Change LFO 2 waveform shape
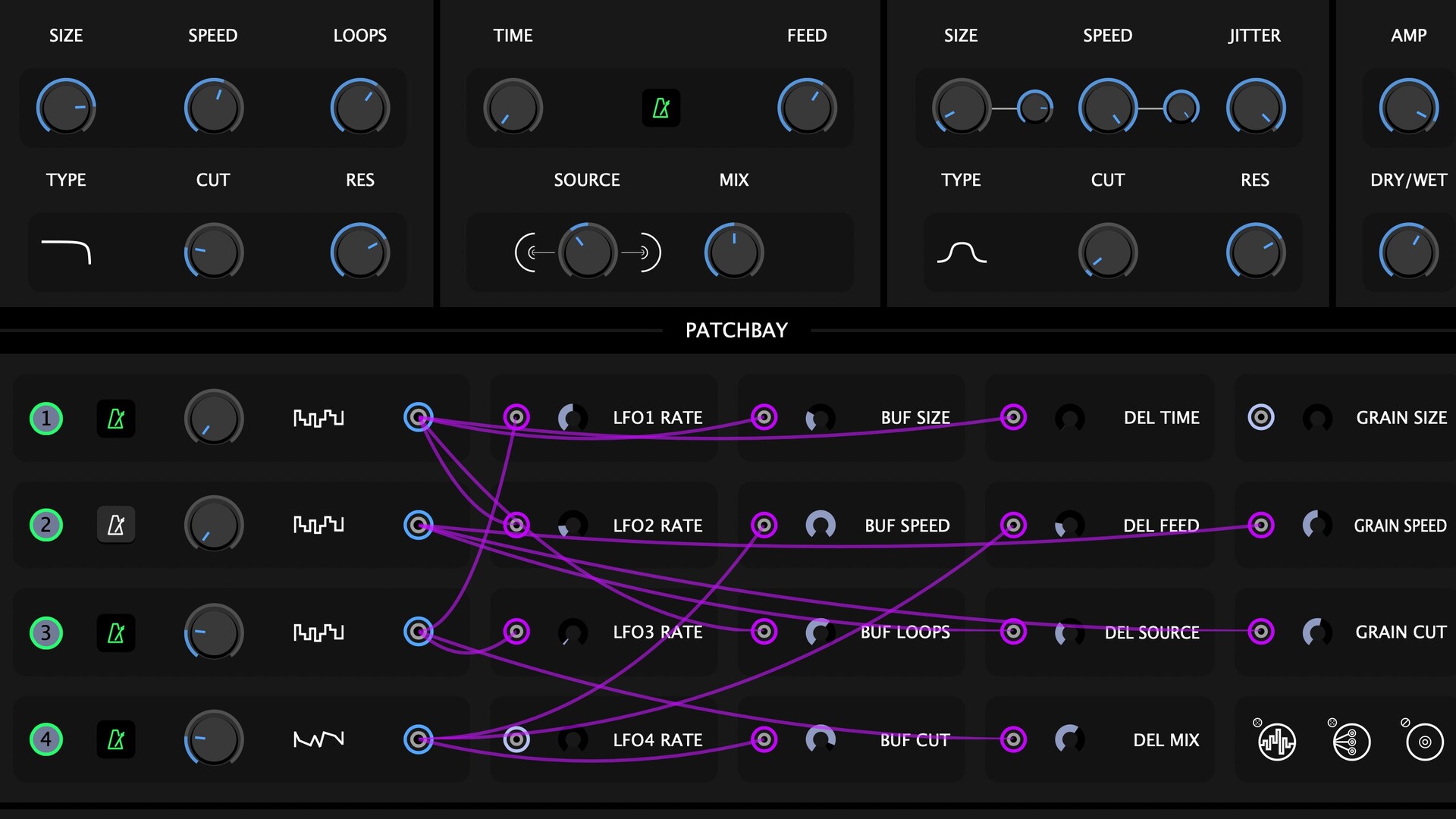Image resolution: width=1456 pixels, height=819 pixels. tap(318, 525)
